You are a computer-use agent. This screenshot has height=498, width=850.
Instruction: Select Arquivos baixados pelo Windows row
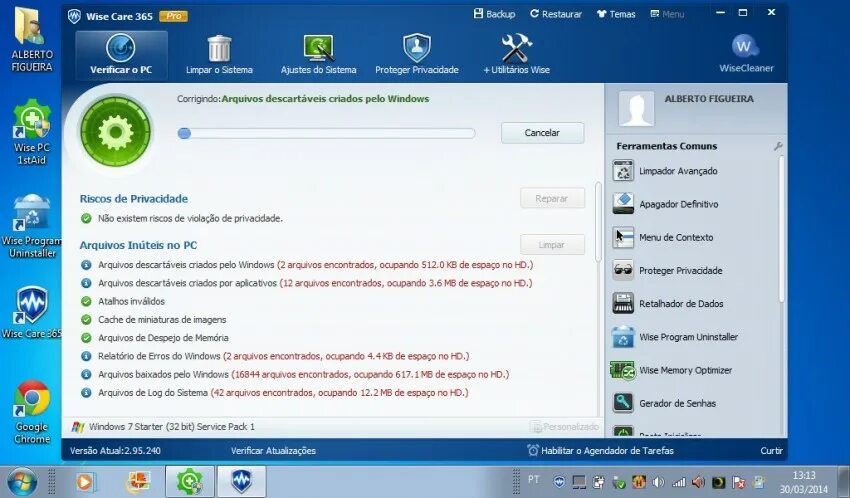click(x=295, y=374)
